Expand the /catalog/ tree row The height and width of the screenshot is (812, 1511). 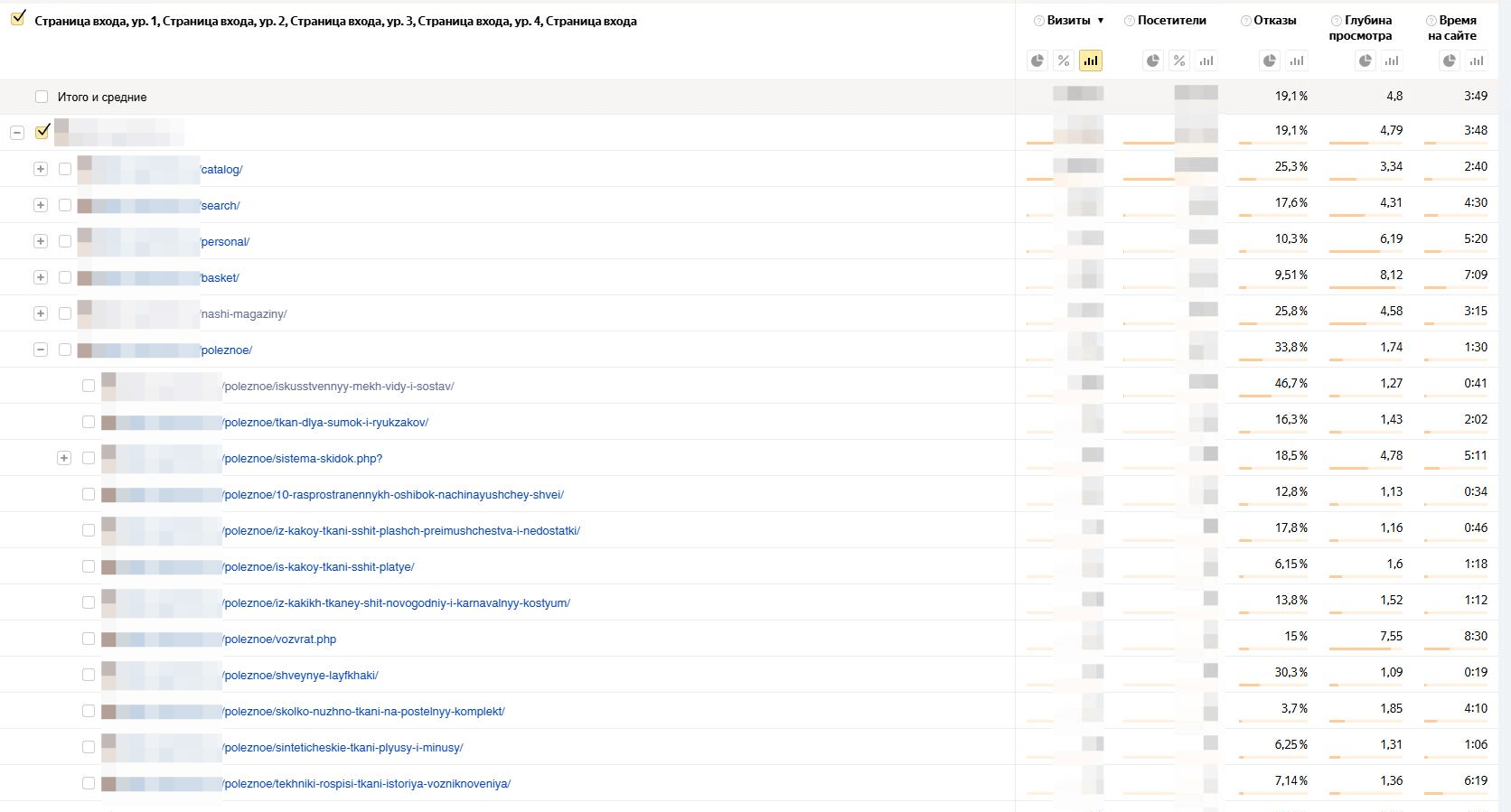(x=41, y=169)
